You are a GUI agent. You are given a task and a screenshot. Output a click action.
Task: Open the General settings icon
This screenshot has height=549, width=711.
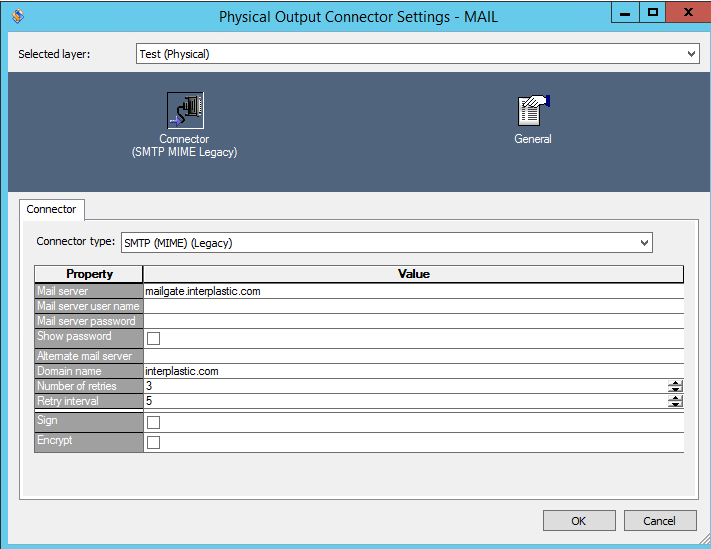pyautogui.click(x=533, y=111)
